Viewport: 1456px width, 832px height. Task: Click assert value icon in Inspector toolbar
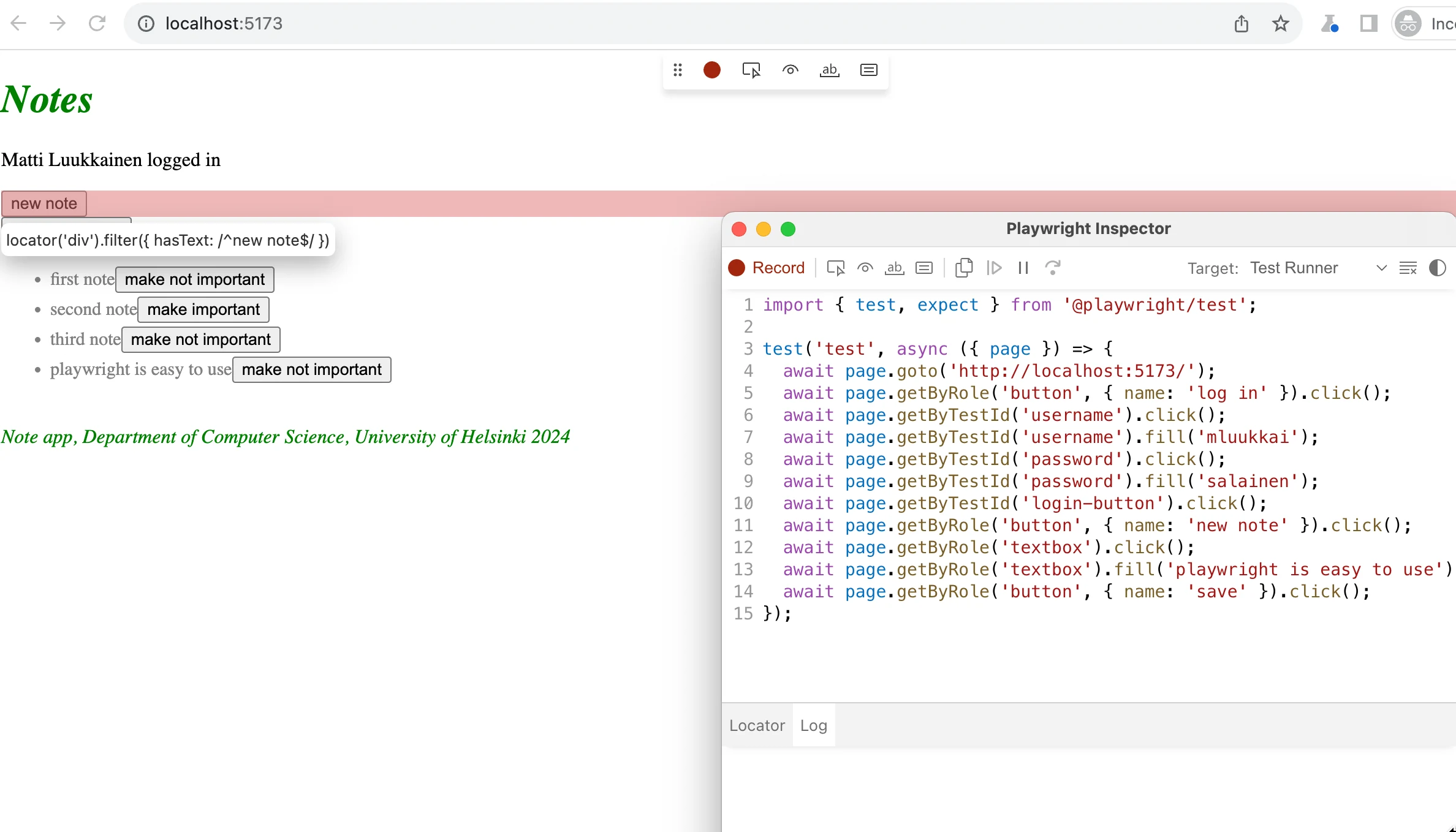tap(924, 268)
